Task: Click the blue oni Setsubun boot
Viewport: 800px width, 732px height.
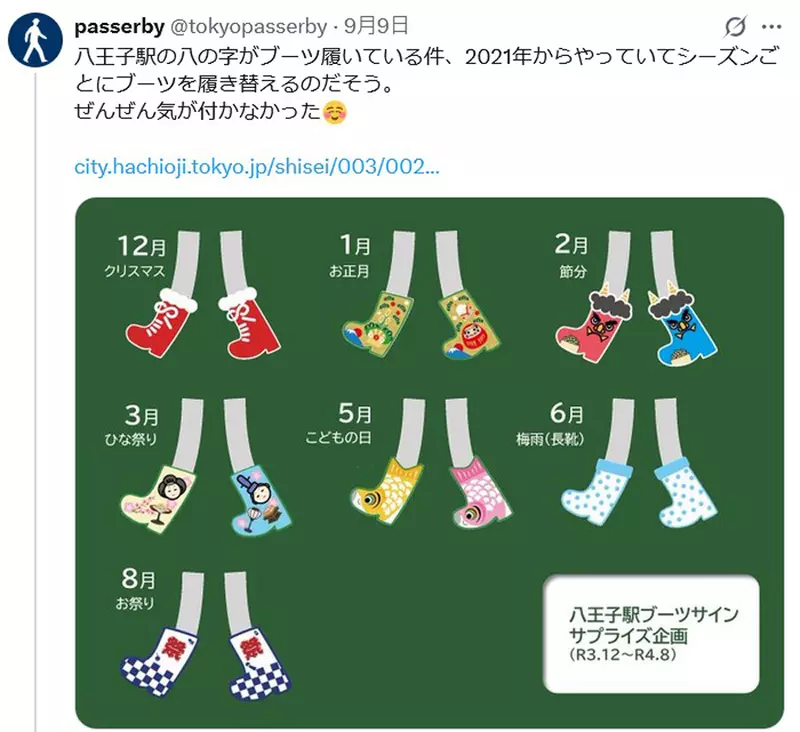Action: [x=682, y=326]
